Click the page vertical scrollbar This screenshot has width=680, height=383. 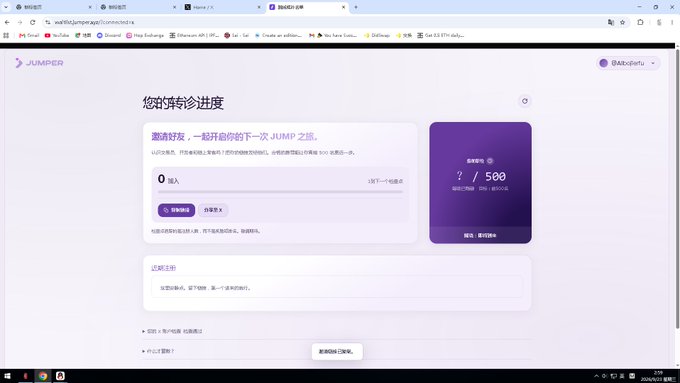[x=677, y=189]
